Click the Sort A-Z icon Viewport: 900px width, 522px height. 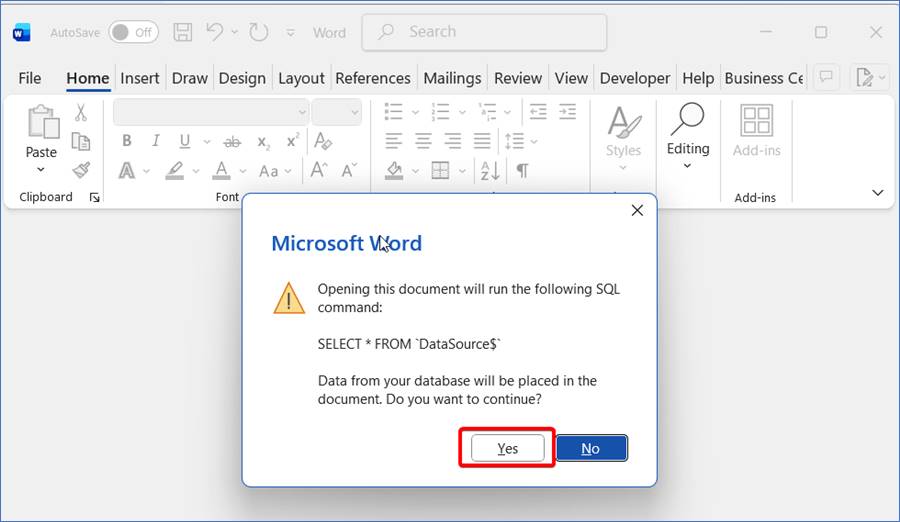(x=490, y=171)
